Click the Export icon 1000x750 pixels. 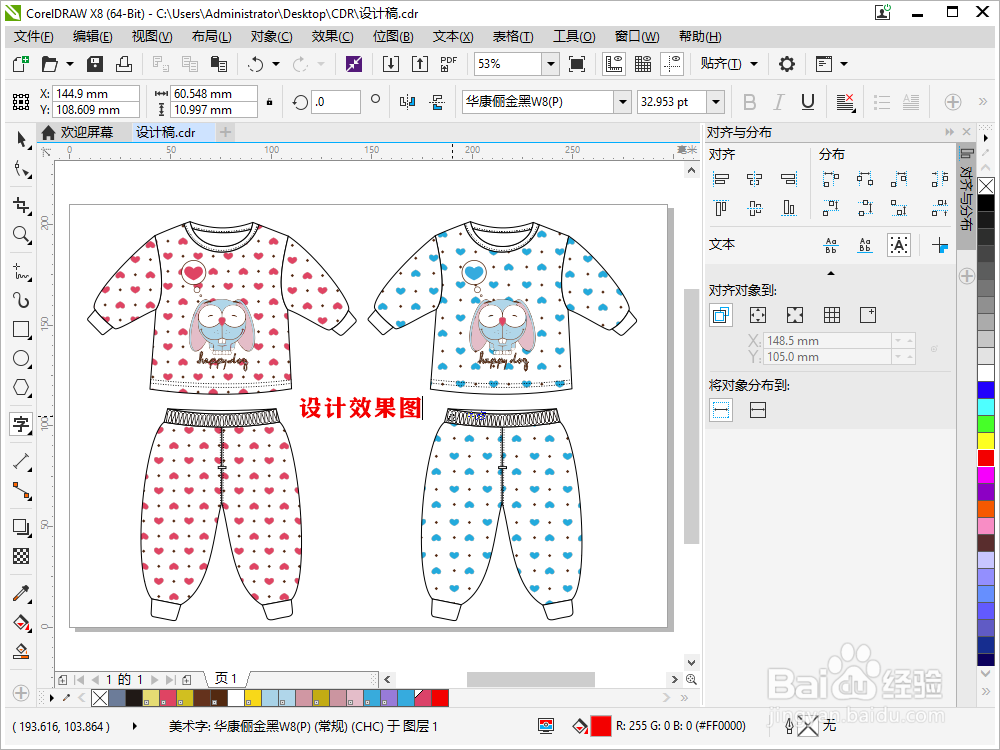click(420, 64)
